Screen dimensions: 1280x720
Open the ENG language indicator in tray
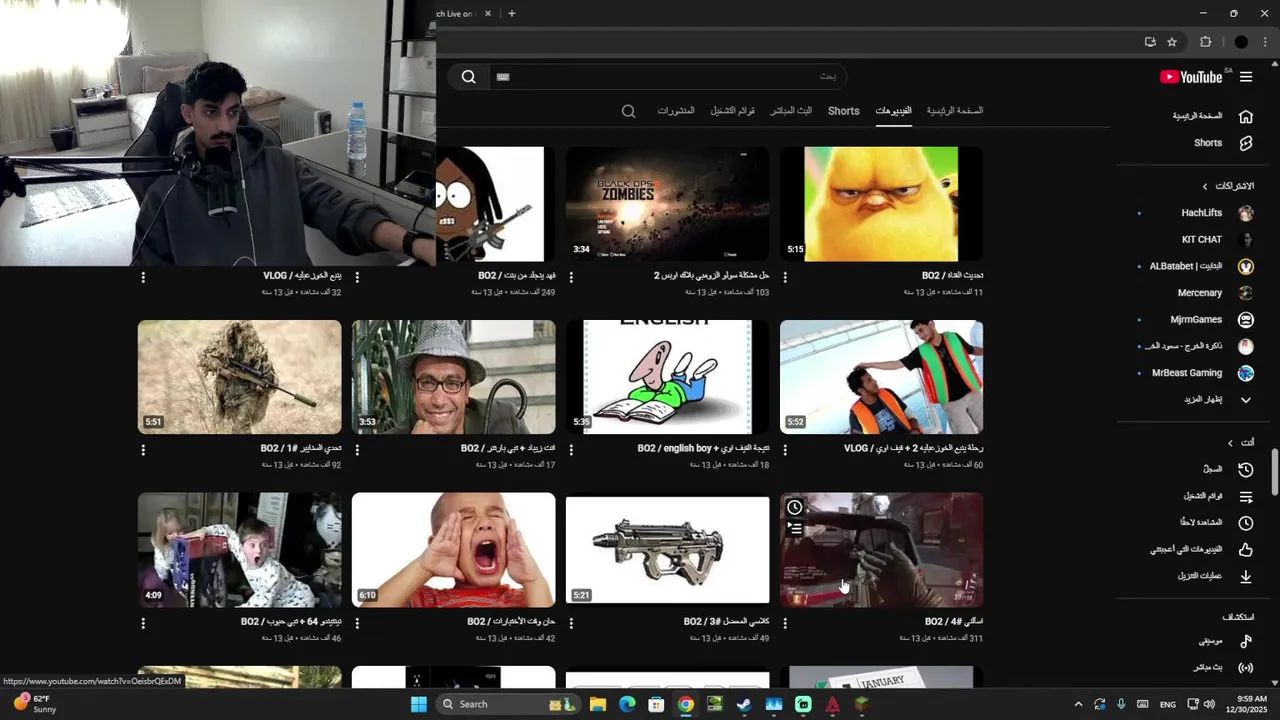click(x=1168, y=705)
